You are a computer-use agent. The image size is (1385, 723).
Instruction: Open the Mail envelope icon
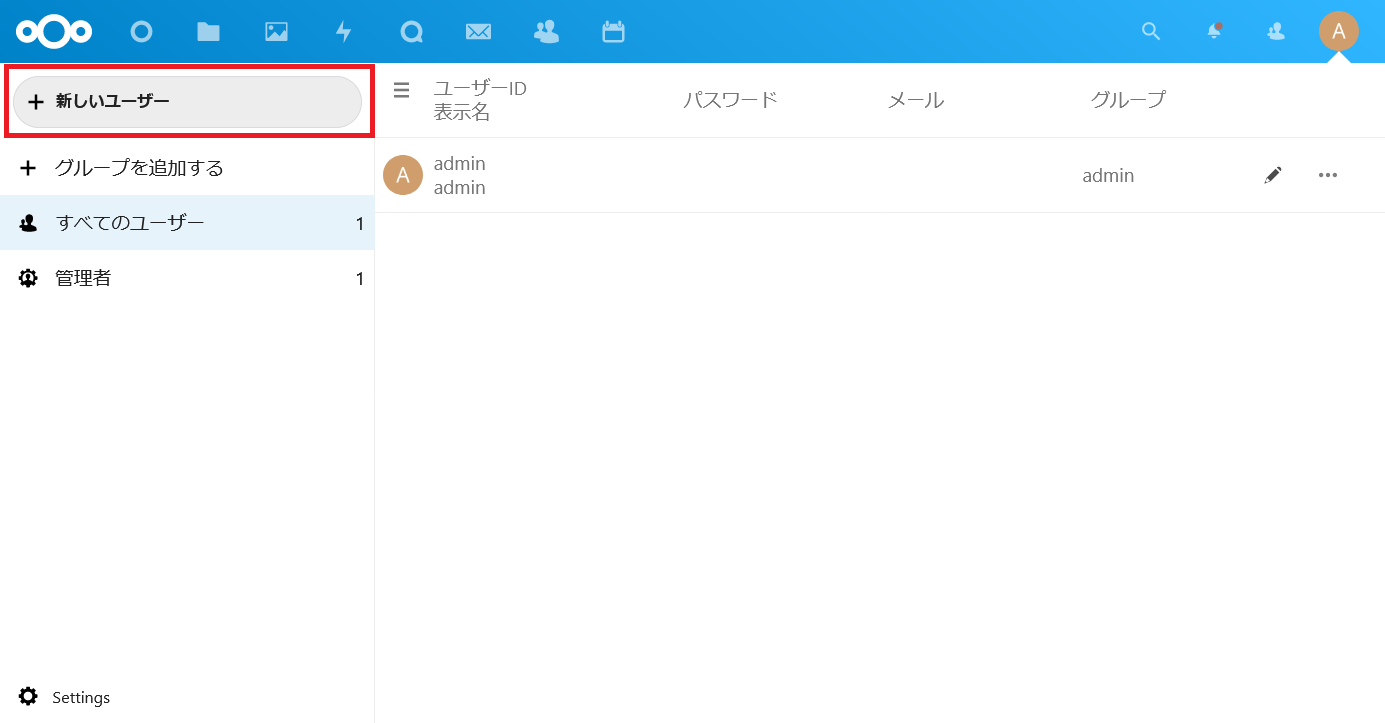tap(478, 32)
